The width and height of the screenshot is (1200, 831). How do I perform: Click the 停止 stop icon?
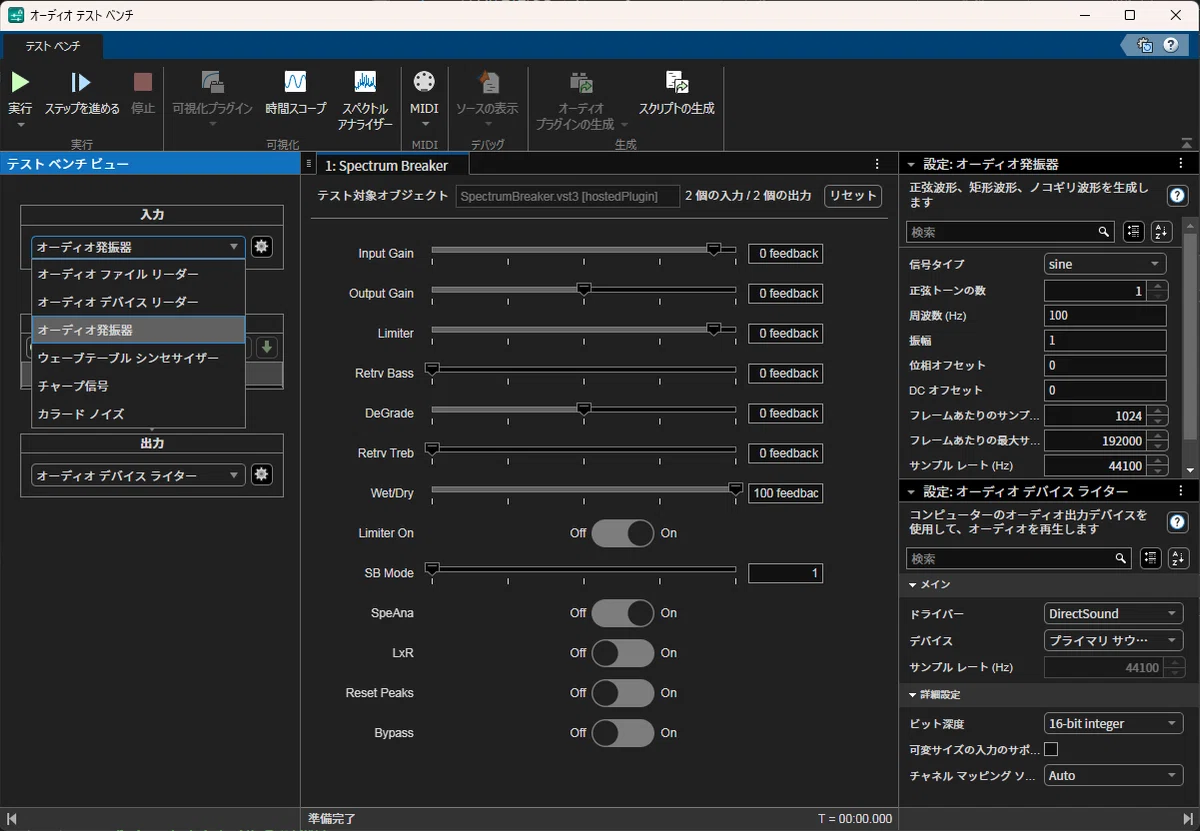143,82
